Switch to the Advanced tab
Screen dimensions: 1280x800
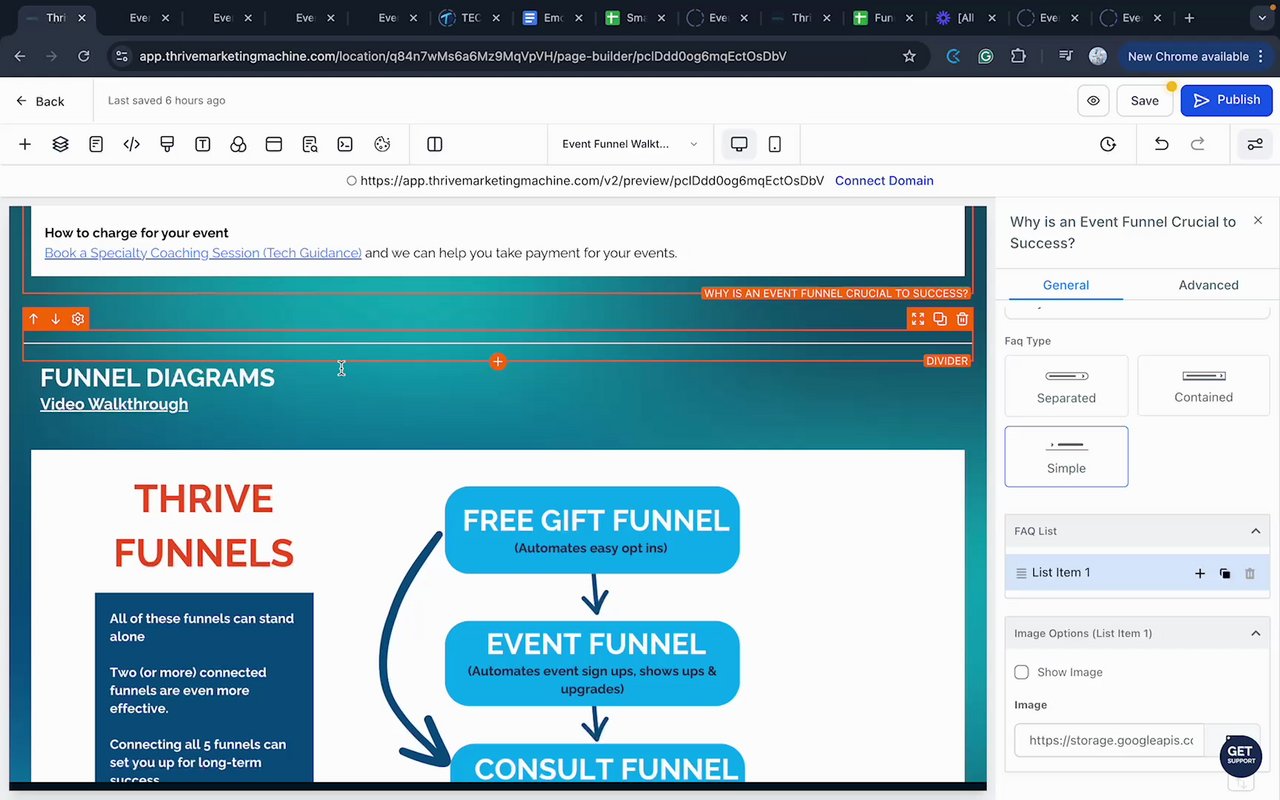coord(1208,285)
